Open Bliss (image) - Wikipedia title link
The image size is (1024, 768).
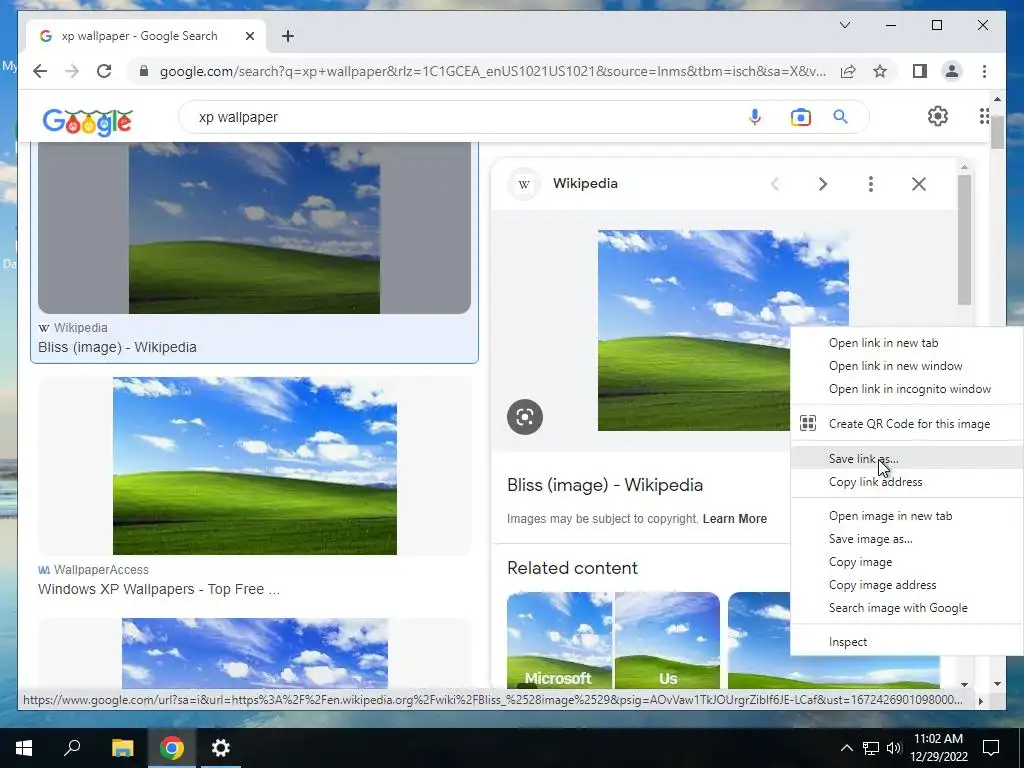click(605, 485)
